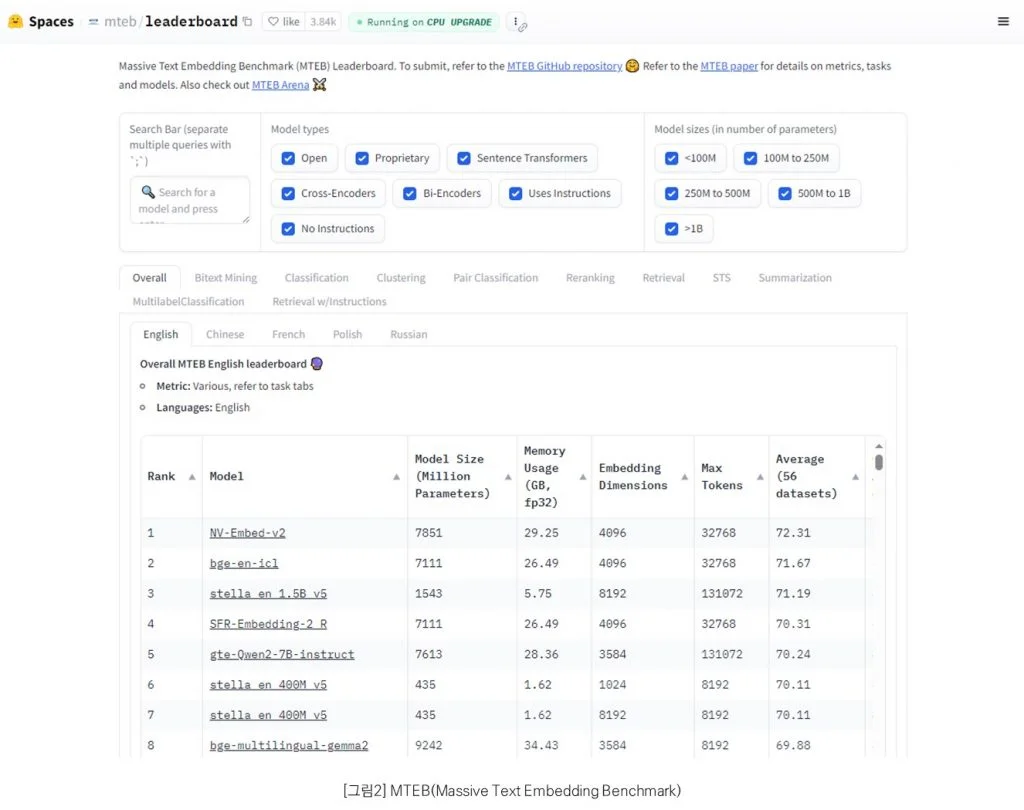This screenshot has width=1024, height=810.
Task: Open the Retrieval tab
Action: click(x=664, y=278)
